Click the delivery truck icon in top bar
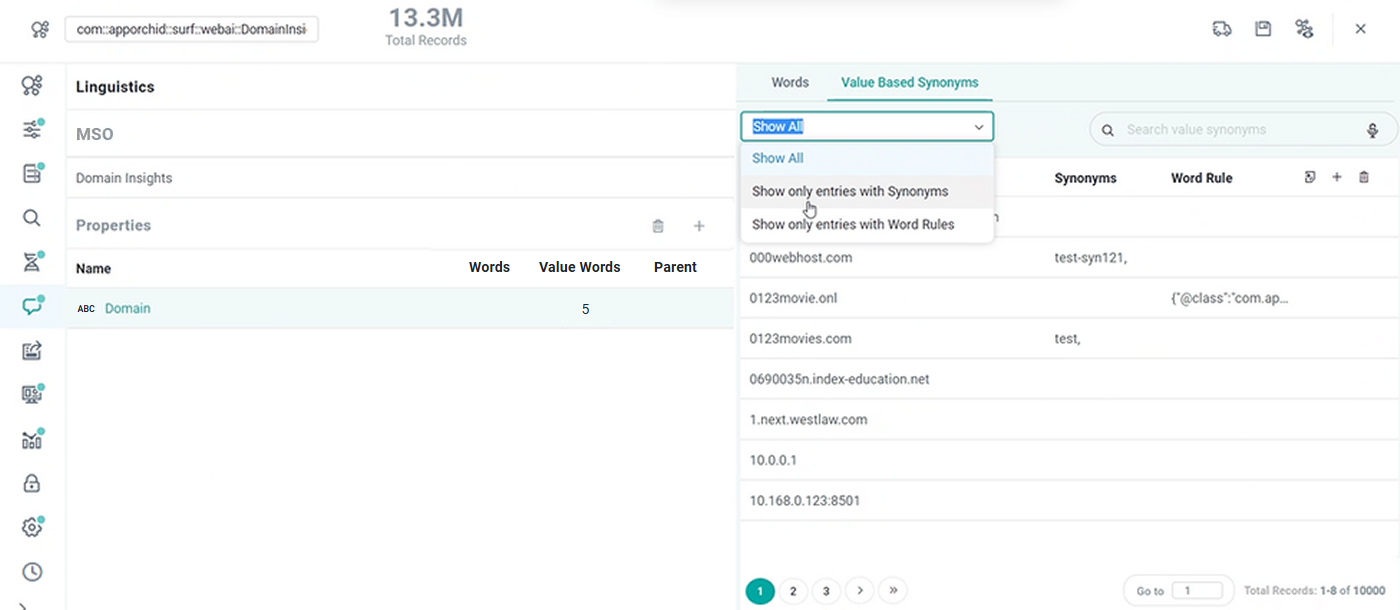The image size is (1400, 610). (1221, 29)
